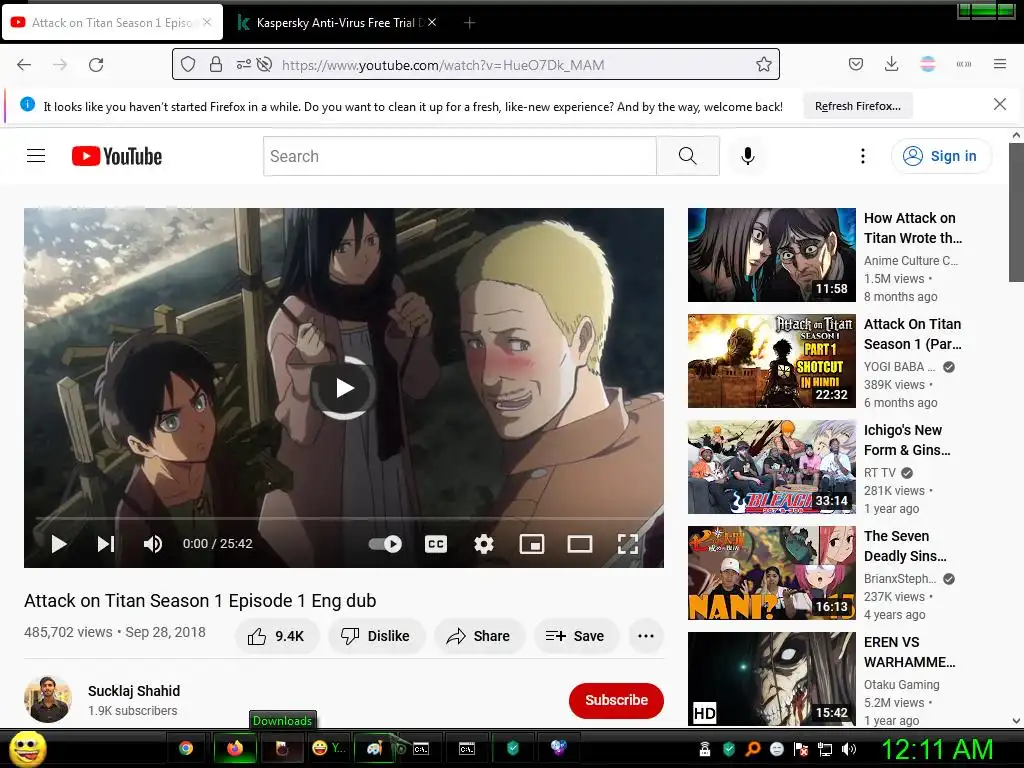The width and height of the screenshot is (1024, 768).
Task: Focus the YouTube Search field
Action: coord(460,156)
